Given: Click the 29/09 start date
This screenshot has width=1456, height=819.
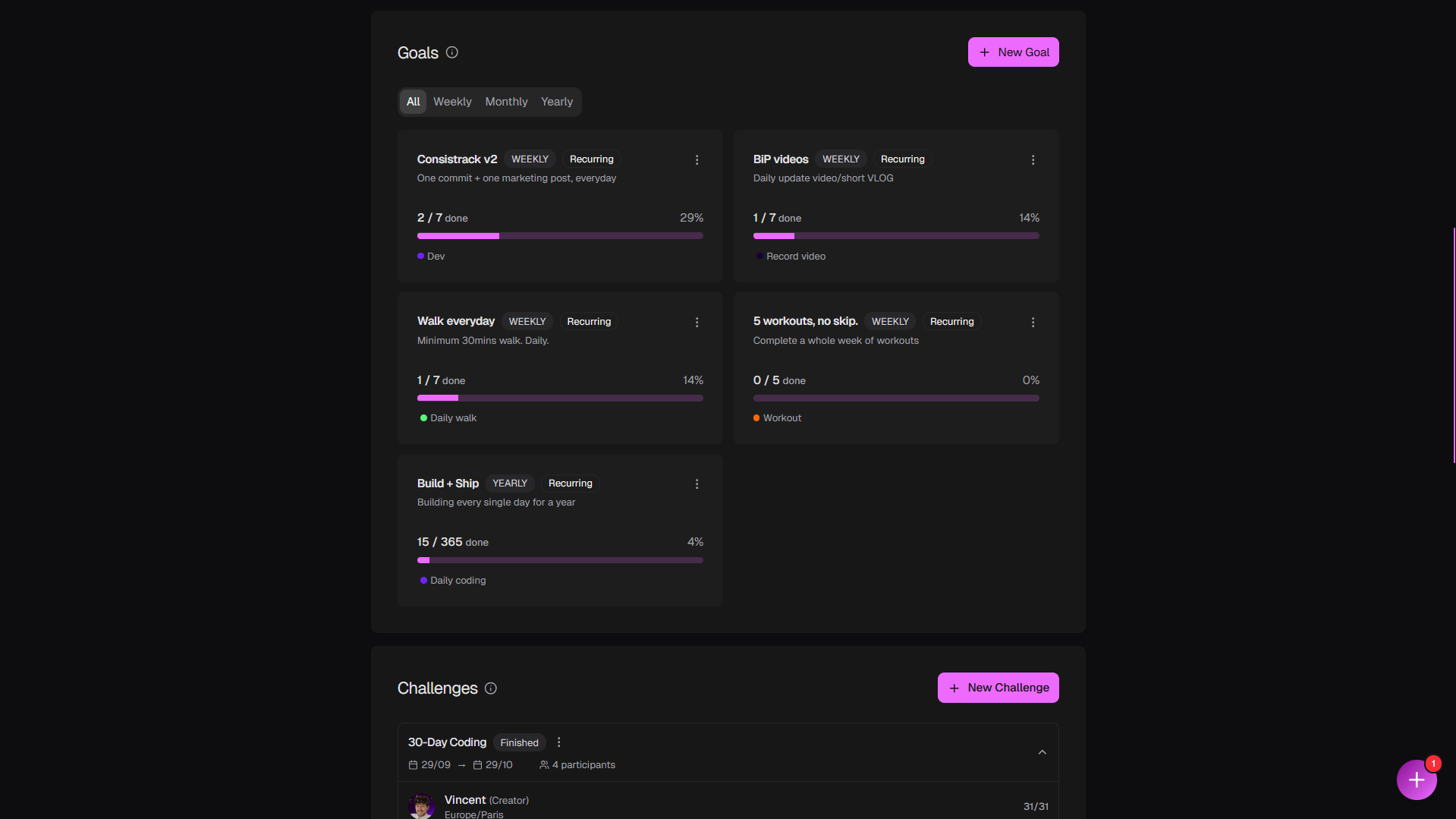Looking at the screenshot, I should click(429, 765).
